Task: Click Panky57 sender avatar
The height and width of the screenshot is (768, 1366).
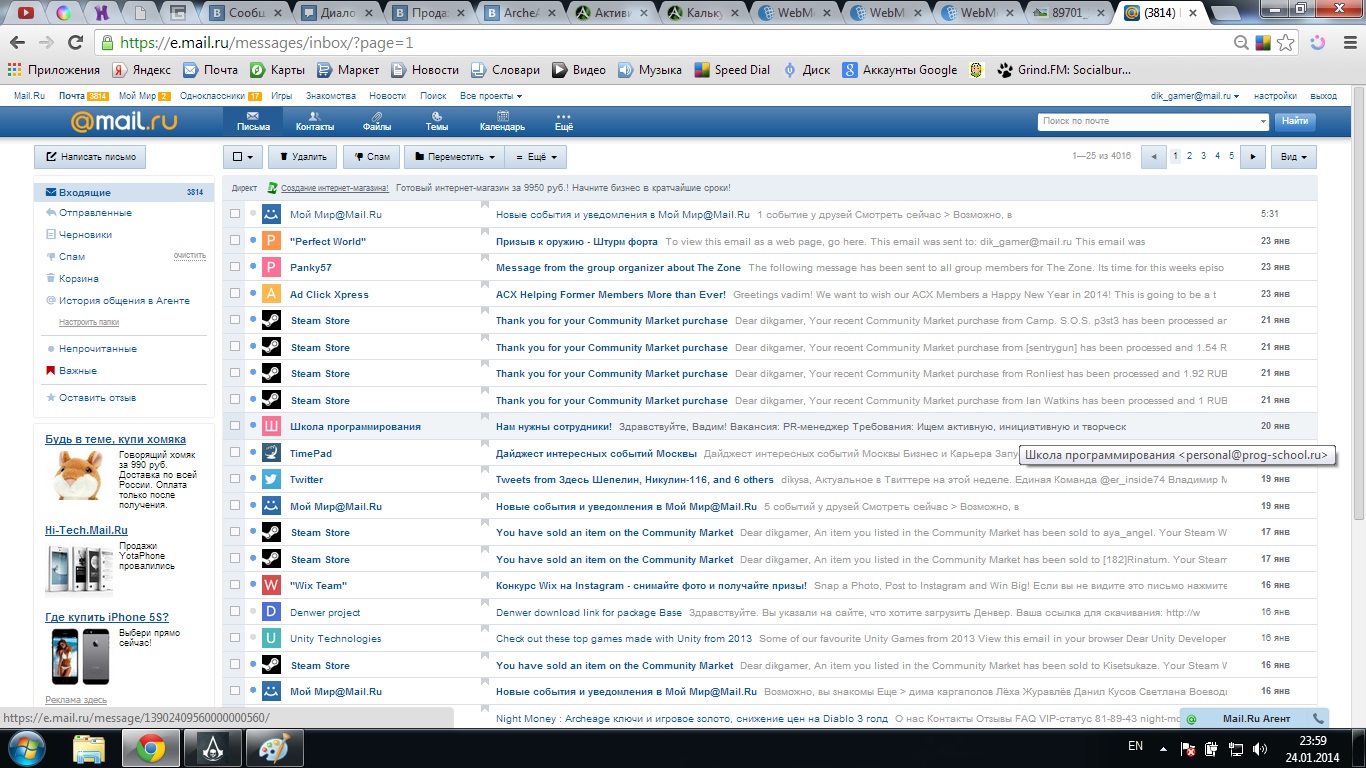Action: (271, 267)
